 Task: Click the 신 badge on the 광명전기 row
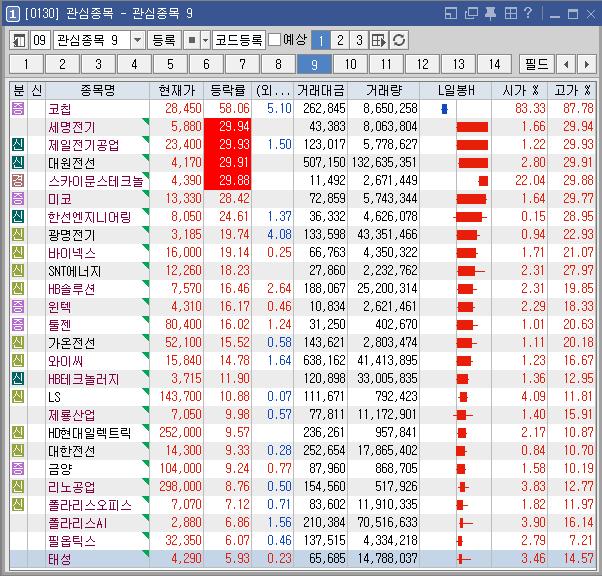(x=18, y=235)
